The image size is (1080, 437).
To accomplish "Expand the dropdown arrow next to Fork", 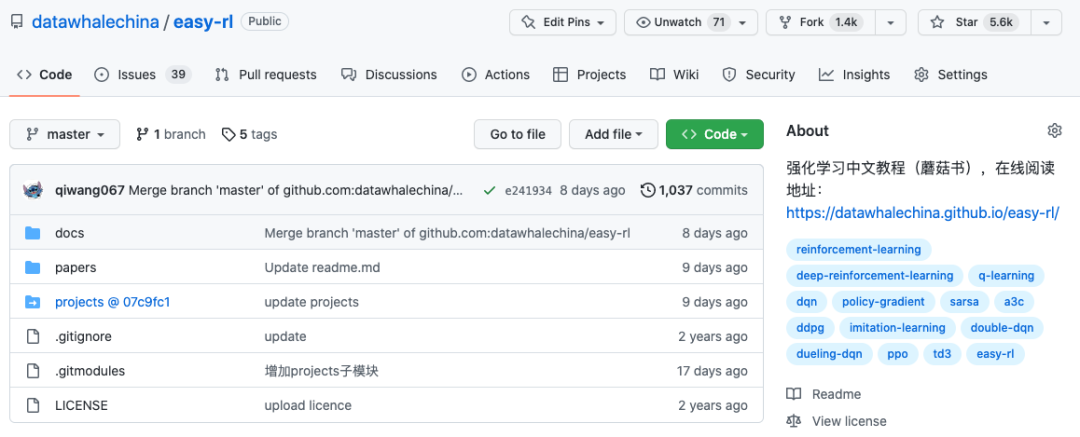I will (891, 22).
